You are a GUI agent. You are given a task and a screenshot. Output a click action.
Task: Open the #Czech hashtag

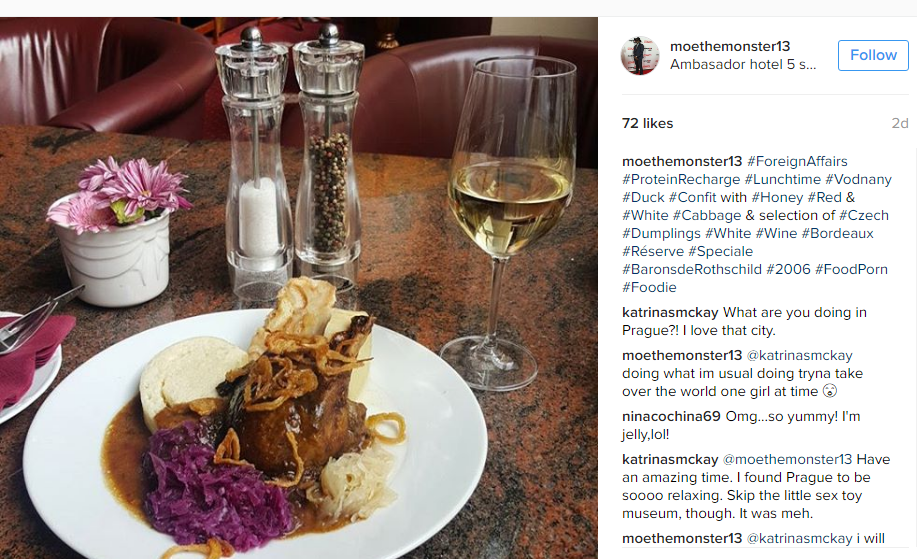[864, 215]
